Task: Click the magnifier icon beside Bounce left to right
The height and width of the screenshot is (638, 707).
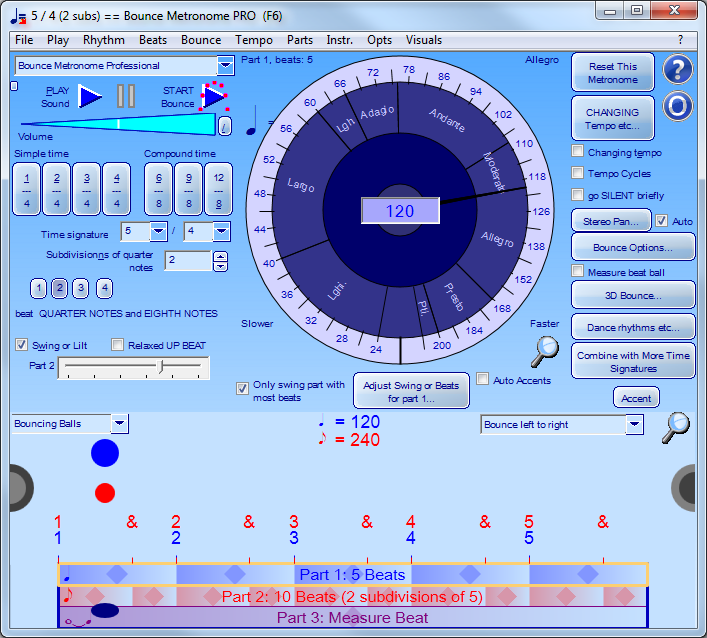Action: (x=675, y=427)
